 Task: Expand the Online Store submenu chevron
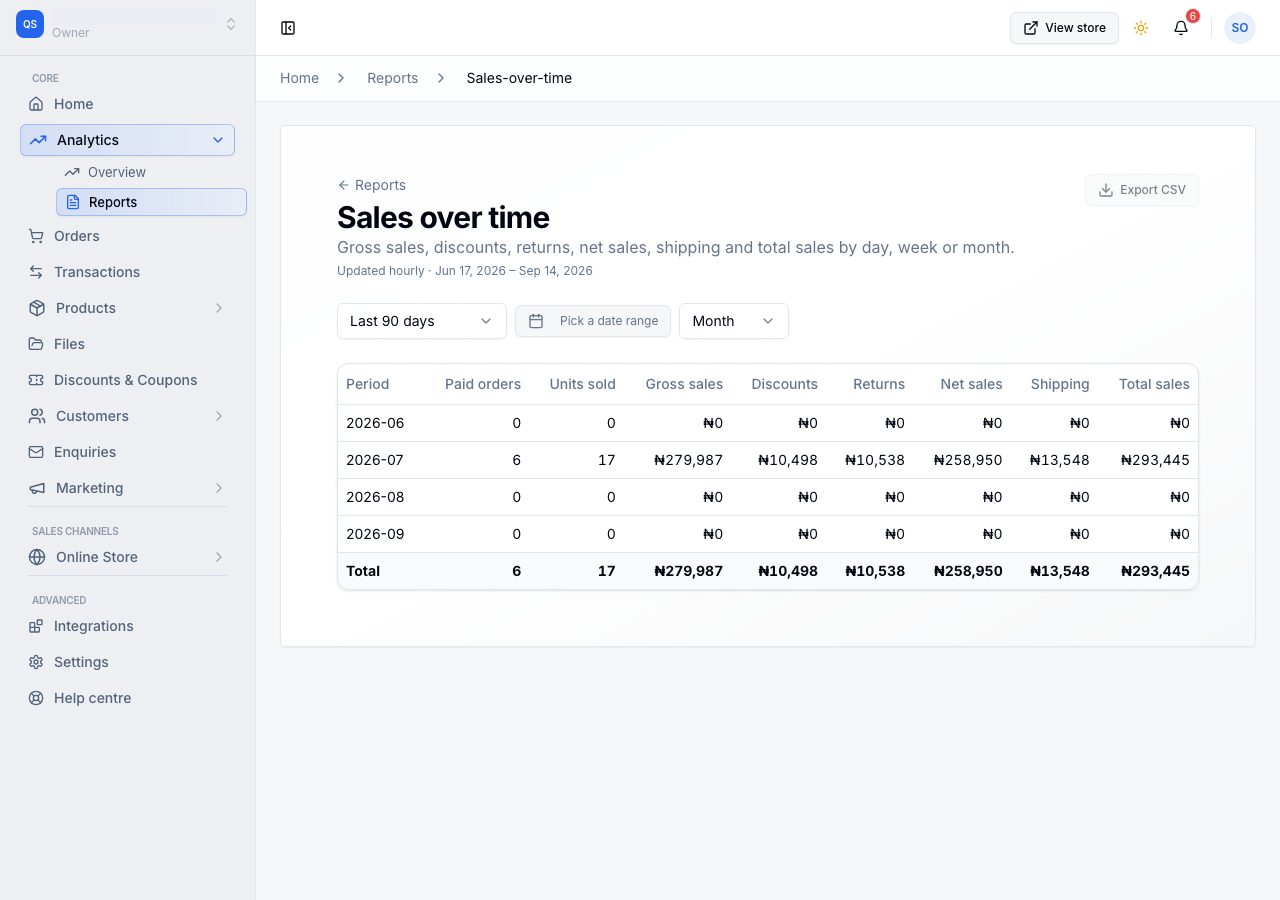[219, 557]
